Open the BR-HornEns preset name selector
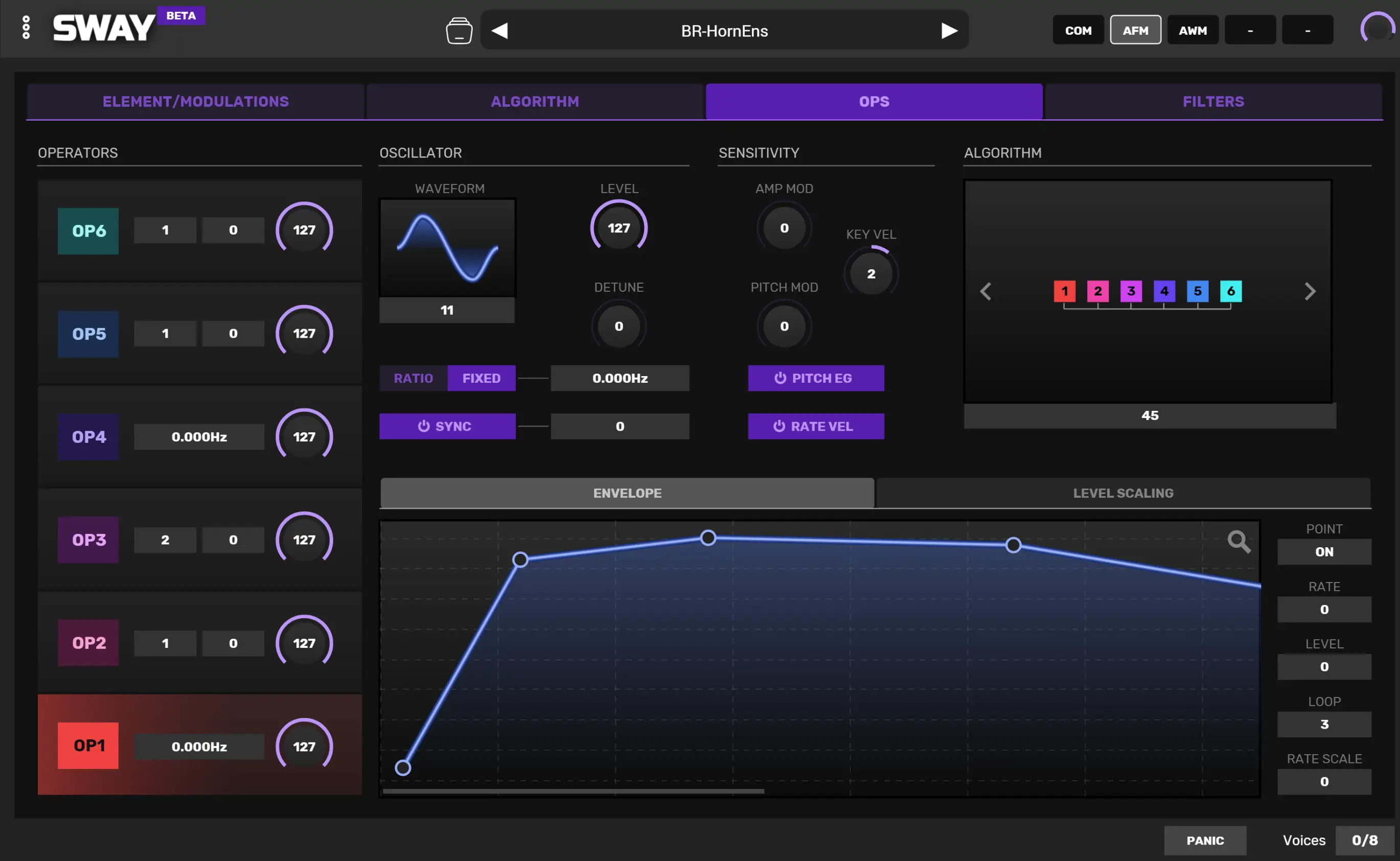Viewport: 1400px width, 861px height. [724, 31]
